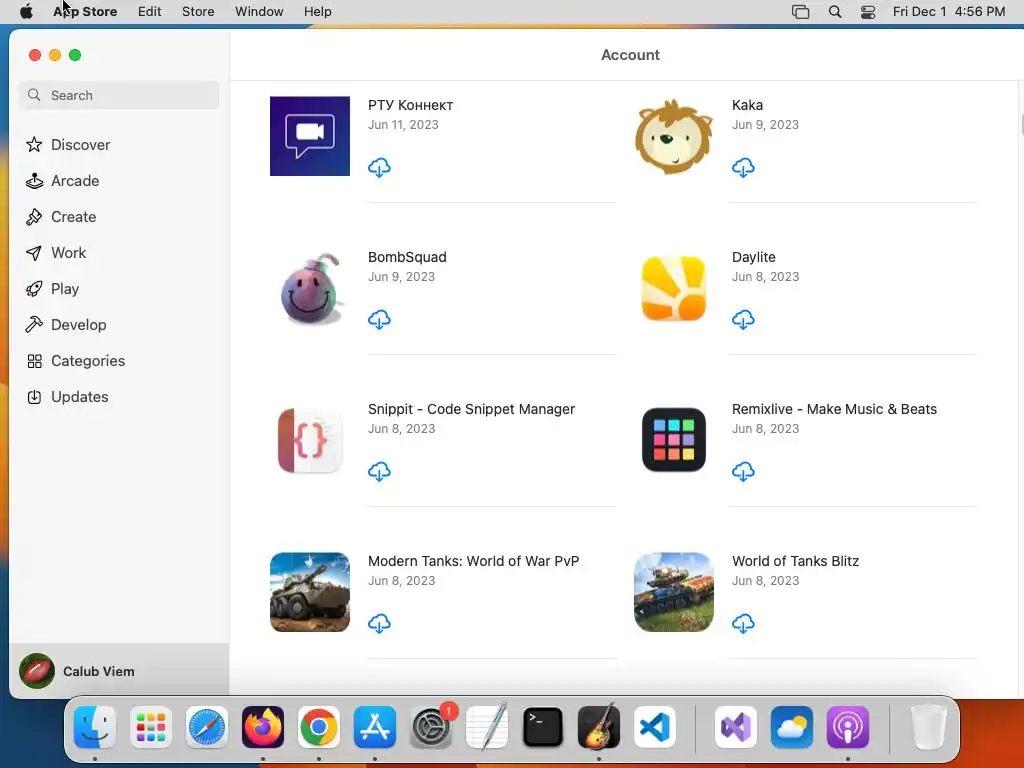Screen dimensions: 1024x768
Task: Click Modern Tanks: World of War PvP title
Action: click(x=473, y=561)
